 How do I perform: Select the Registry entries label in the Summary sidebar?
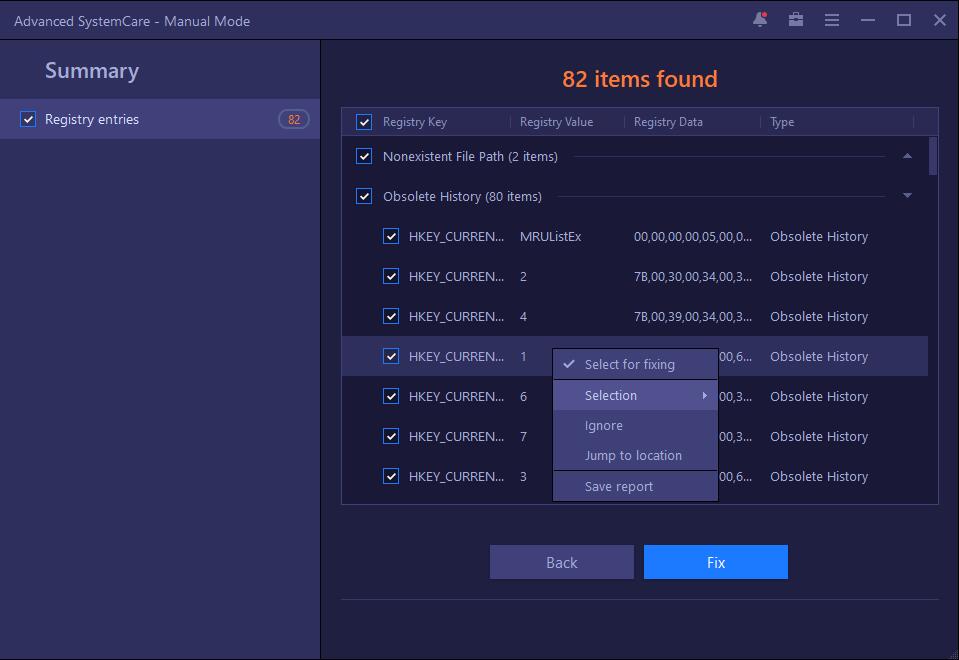pyautogui.click(x=92, y=119)
